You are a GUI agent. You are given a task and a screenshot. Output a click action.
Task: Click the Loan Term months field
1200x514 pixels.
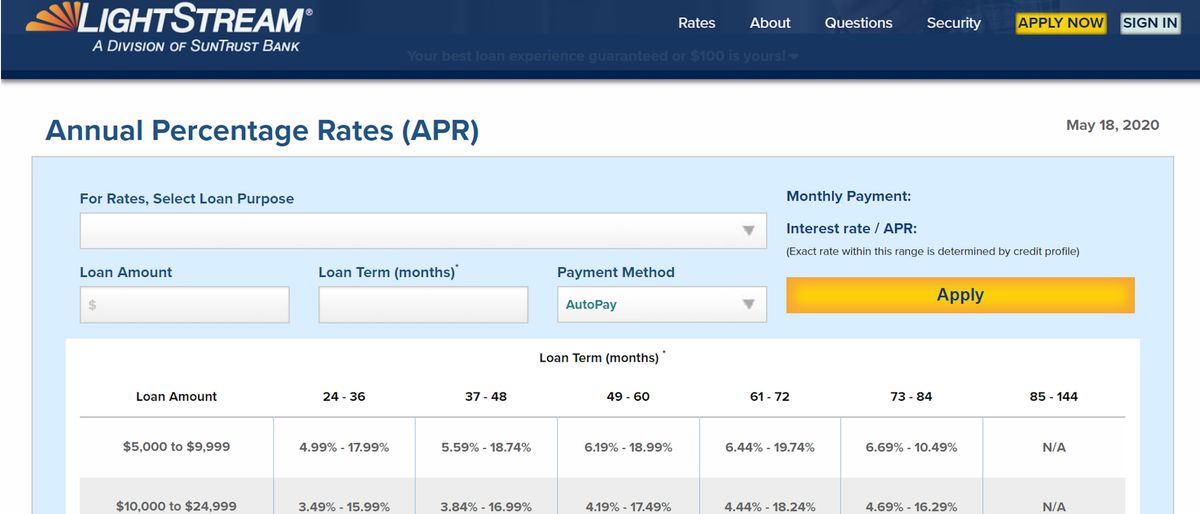coord(423,305)
